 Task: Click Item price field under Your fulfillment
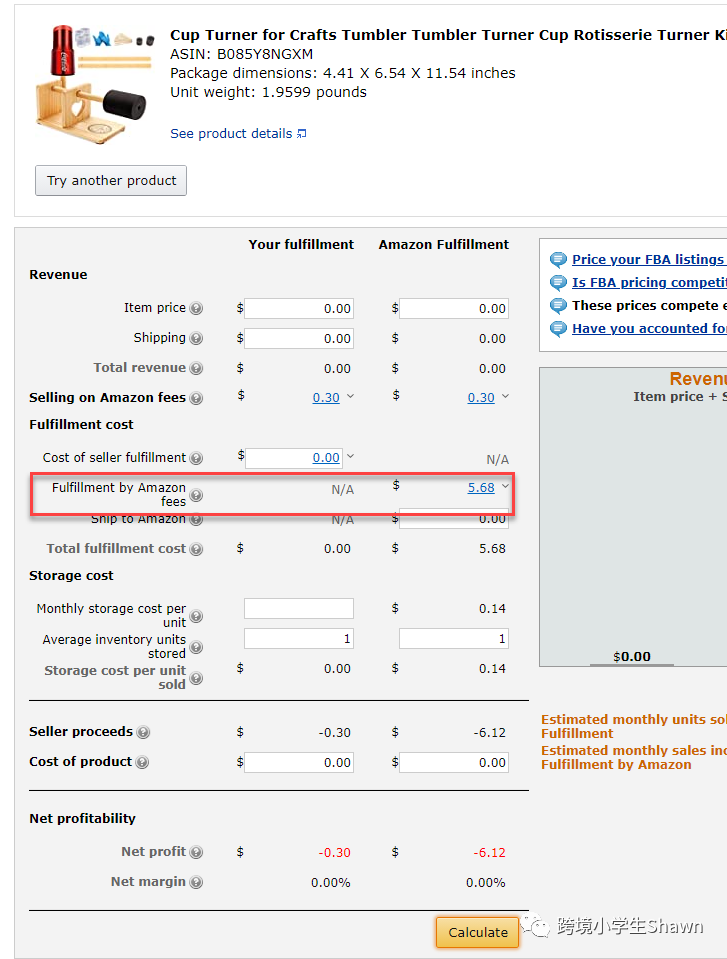coord(299,308)
